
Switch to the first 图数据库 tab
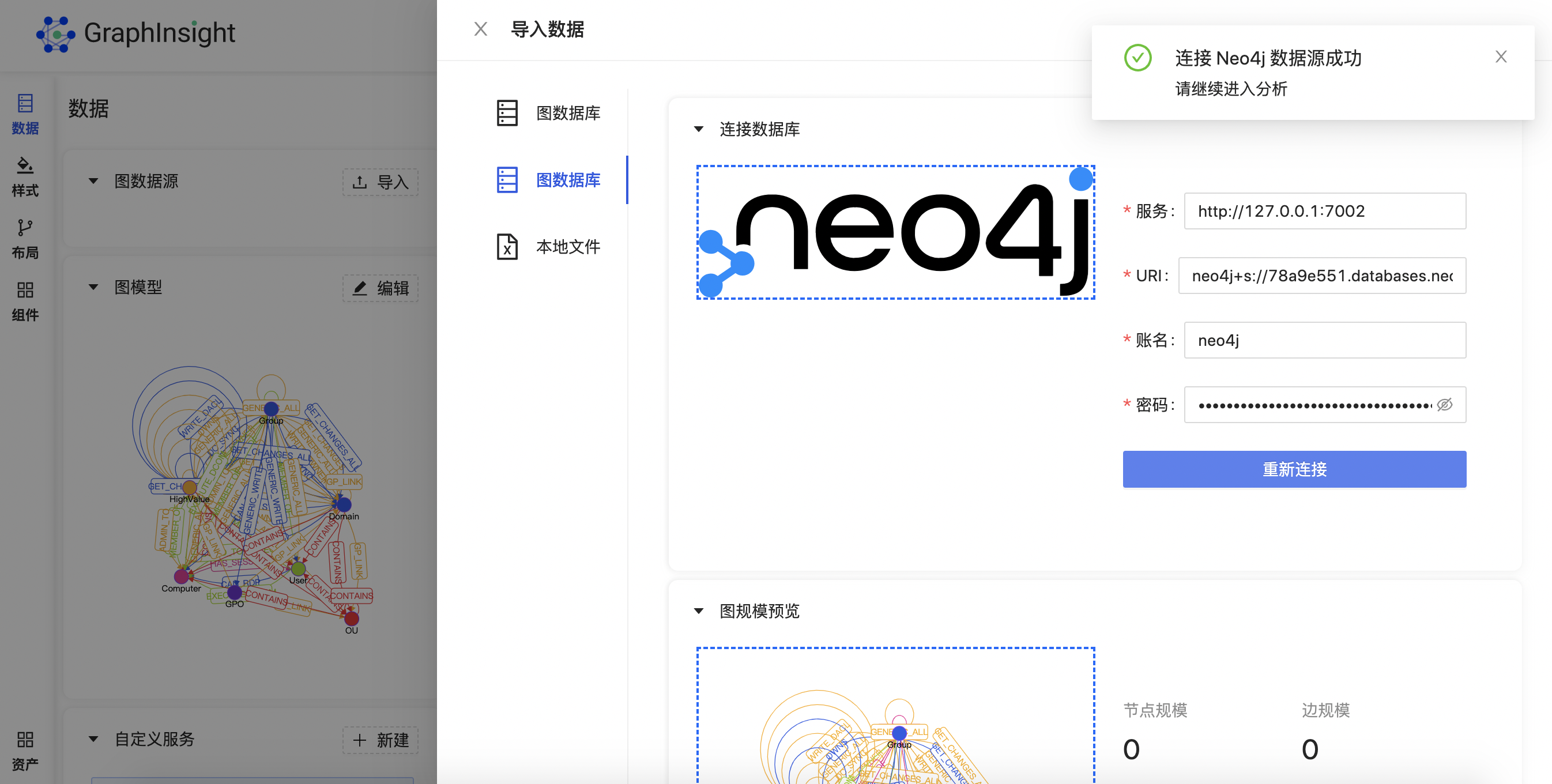coord(553,114)
